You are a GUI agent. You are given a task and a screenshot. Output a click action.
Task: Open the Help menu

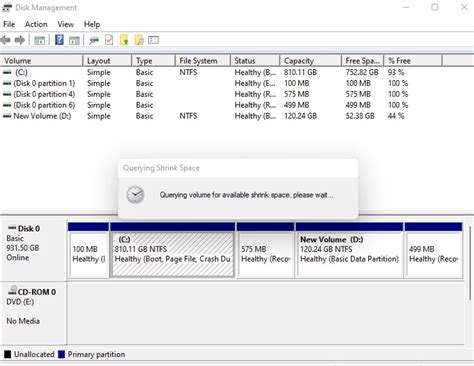pyautogui.click(x=92, y=24)
